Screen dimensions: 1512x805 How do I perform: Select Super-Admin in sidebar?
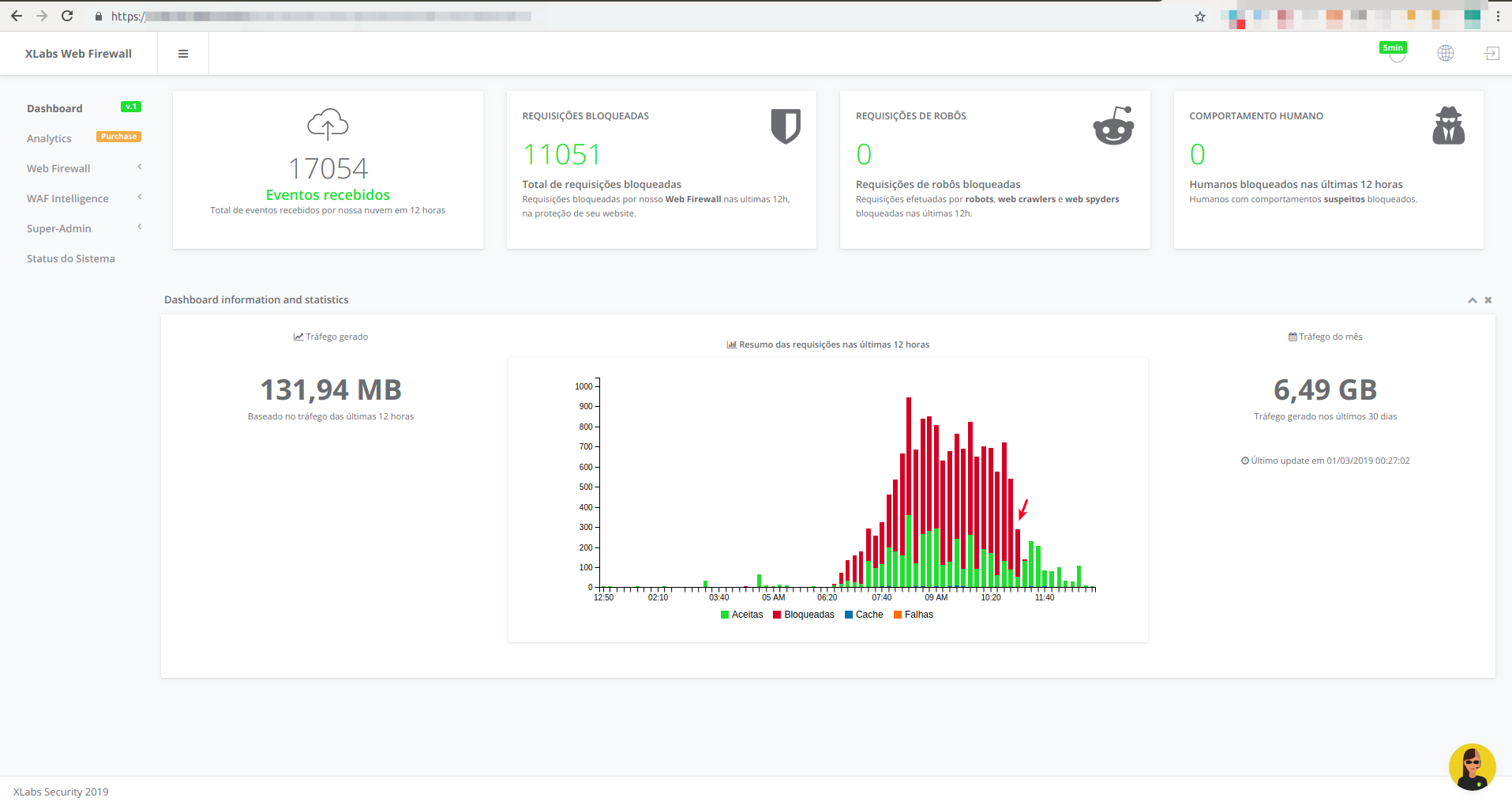[x=59, y=228]
